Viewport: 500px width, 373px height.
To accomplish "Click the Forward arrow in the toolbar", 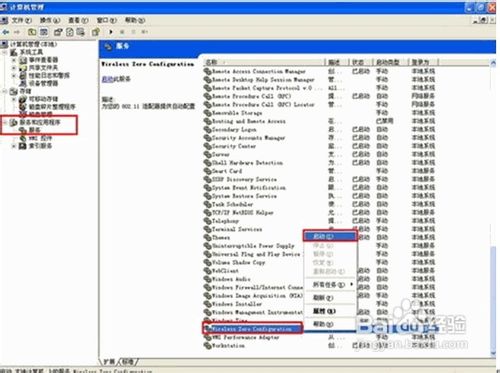I will coord(17,32).
